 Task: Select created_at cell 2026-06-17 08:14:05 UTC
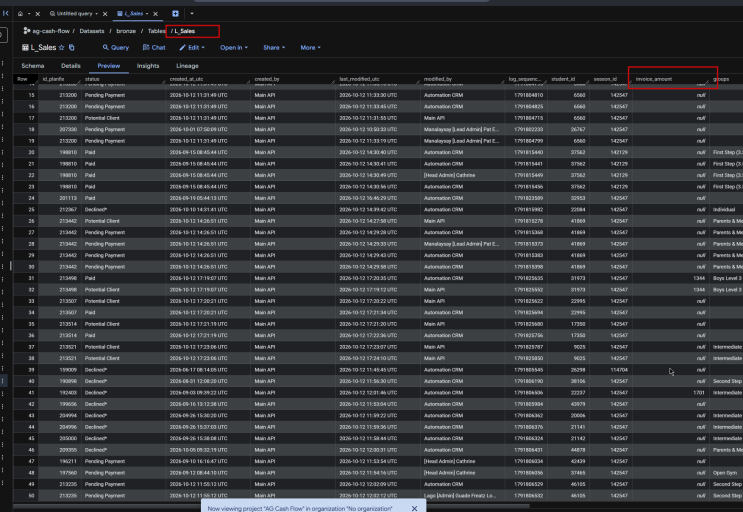point(208,370)
